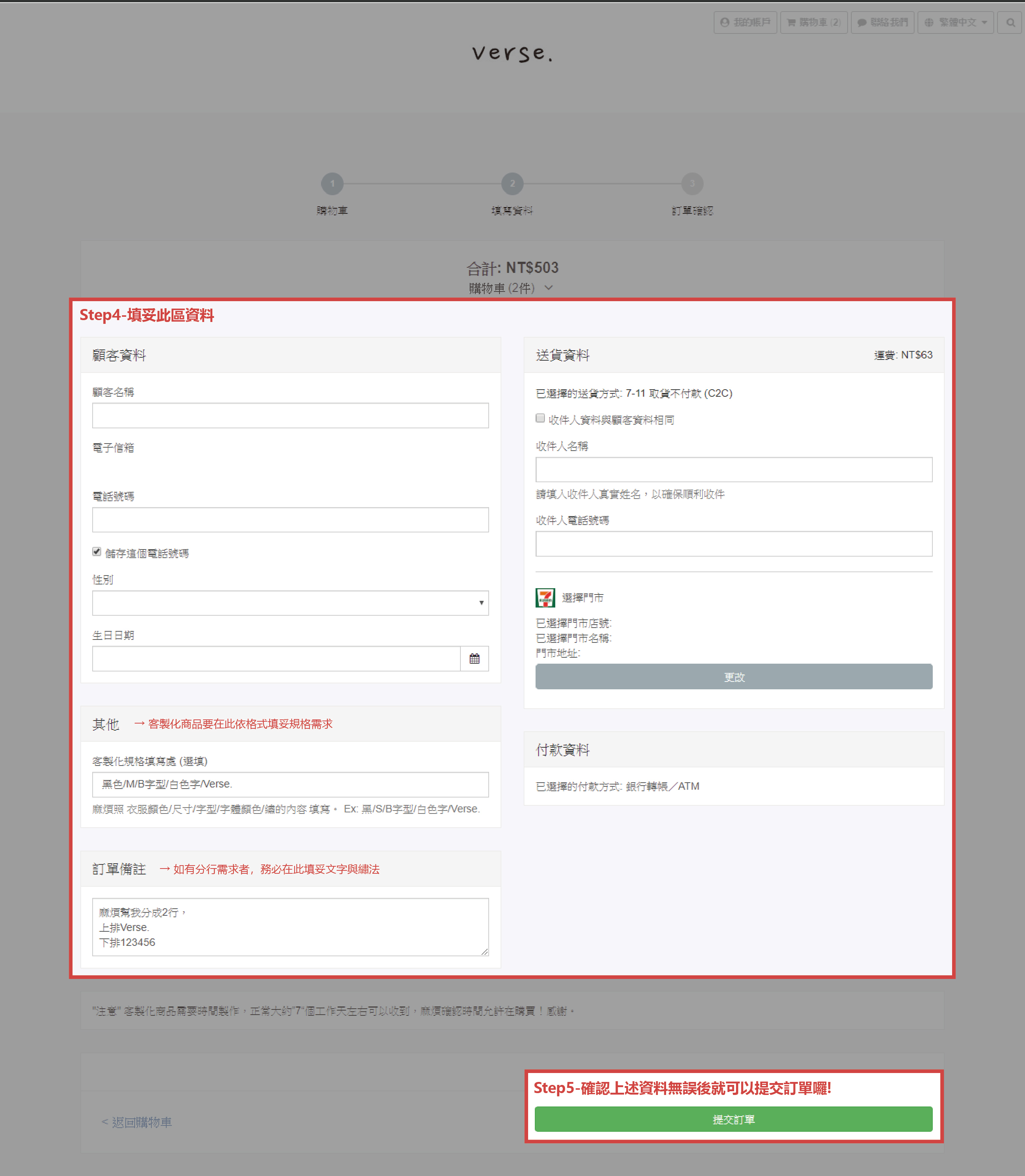Open the 購物車 cart button

813,22
